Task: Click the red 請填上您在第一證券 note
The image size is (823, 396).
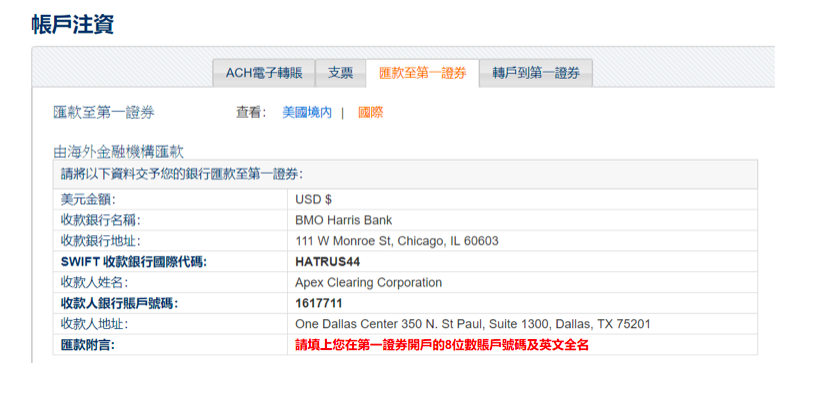Action: click(442, 345)
